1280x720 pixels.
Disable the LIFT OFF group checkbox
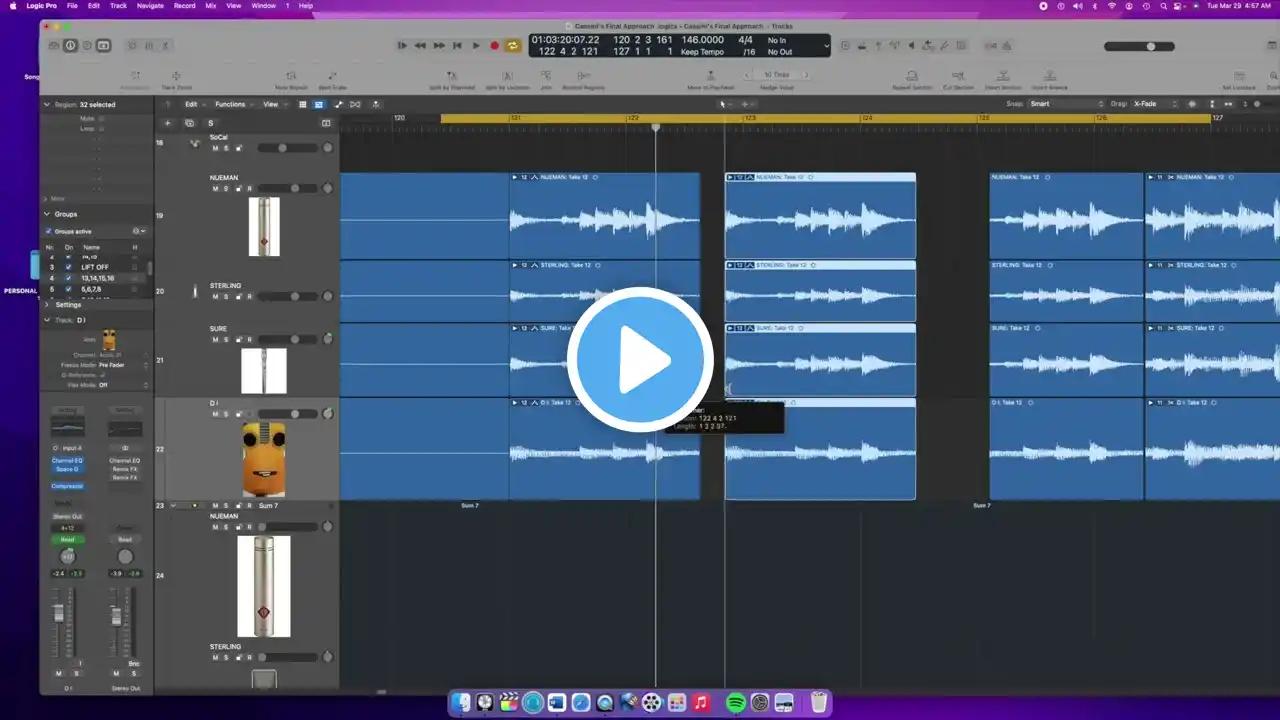pyautogui.click(x=68, y=267)
